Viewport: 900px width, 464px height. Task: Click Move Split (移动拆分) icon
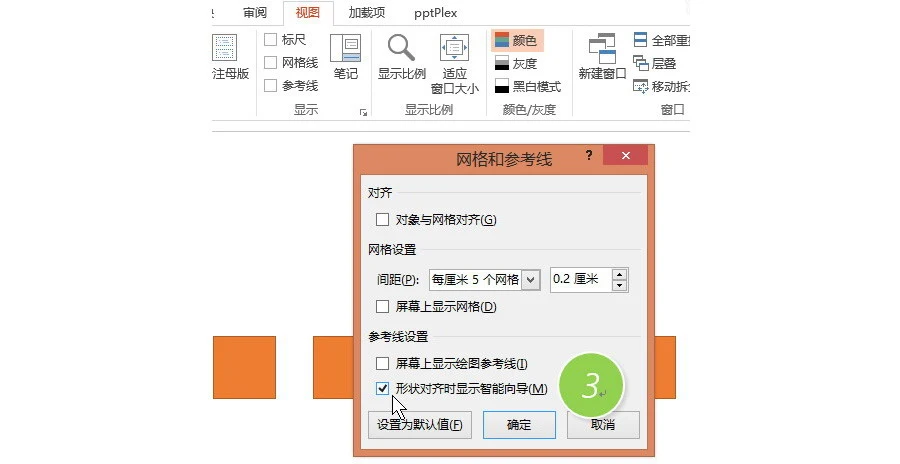[641, 87]
